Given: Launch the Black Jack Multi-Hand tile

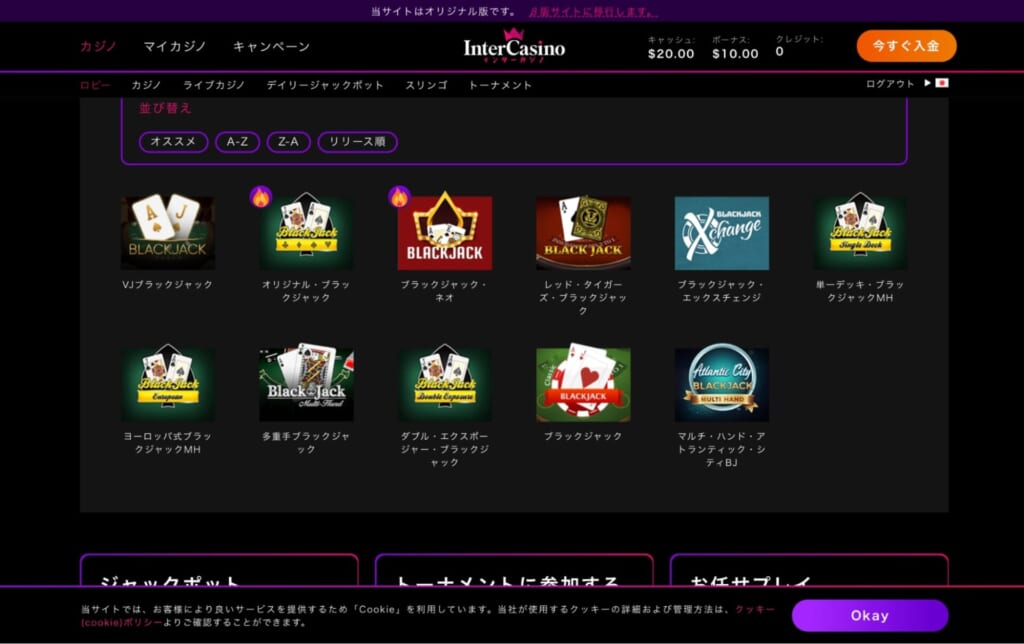Looking at the screenshot, I should 306,384.
